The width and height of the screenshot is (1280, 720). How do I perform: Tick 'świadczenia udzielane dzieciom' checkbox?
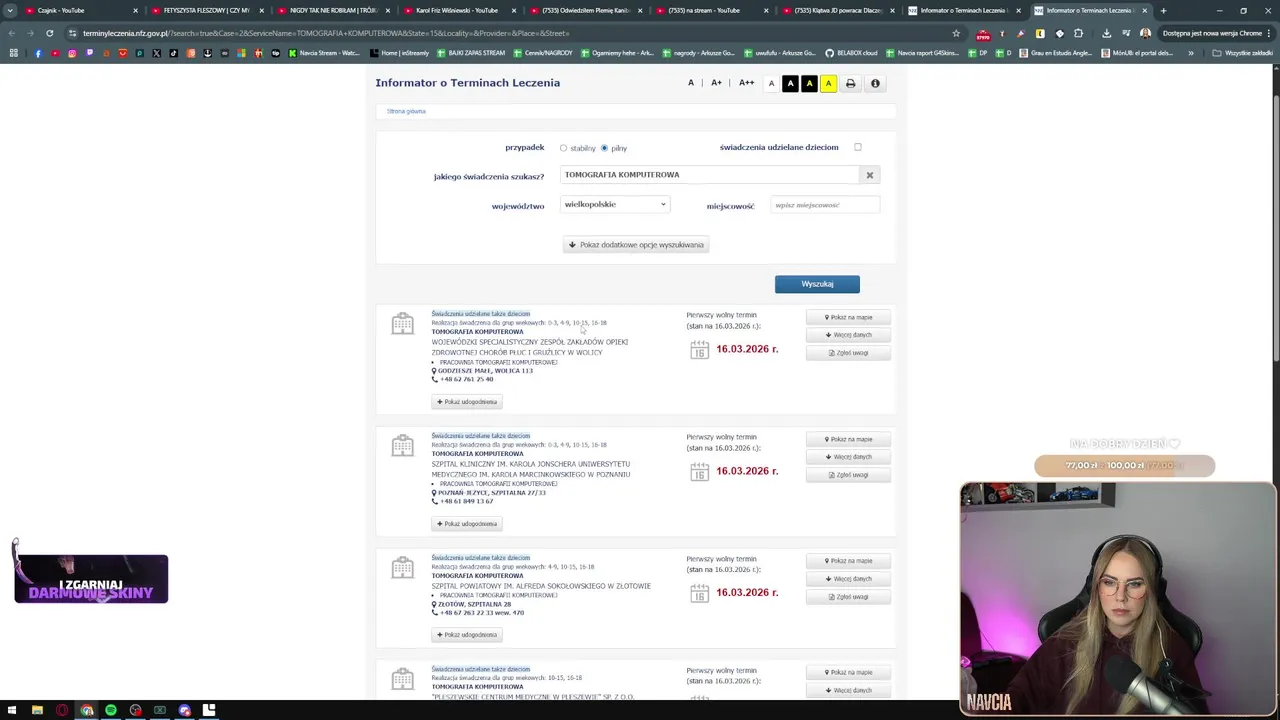tap(857, 147)
